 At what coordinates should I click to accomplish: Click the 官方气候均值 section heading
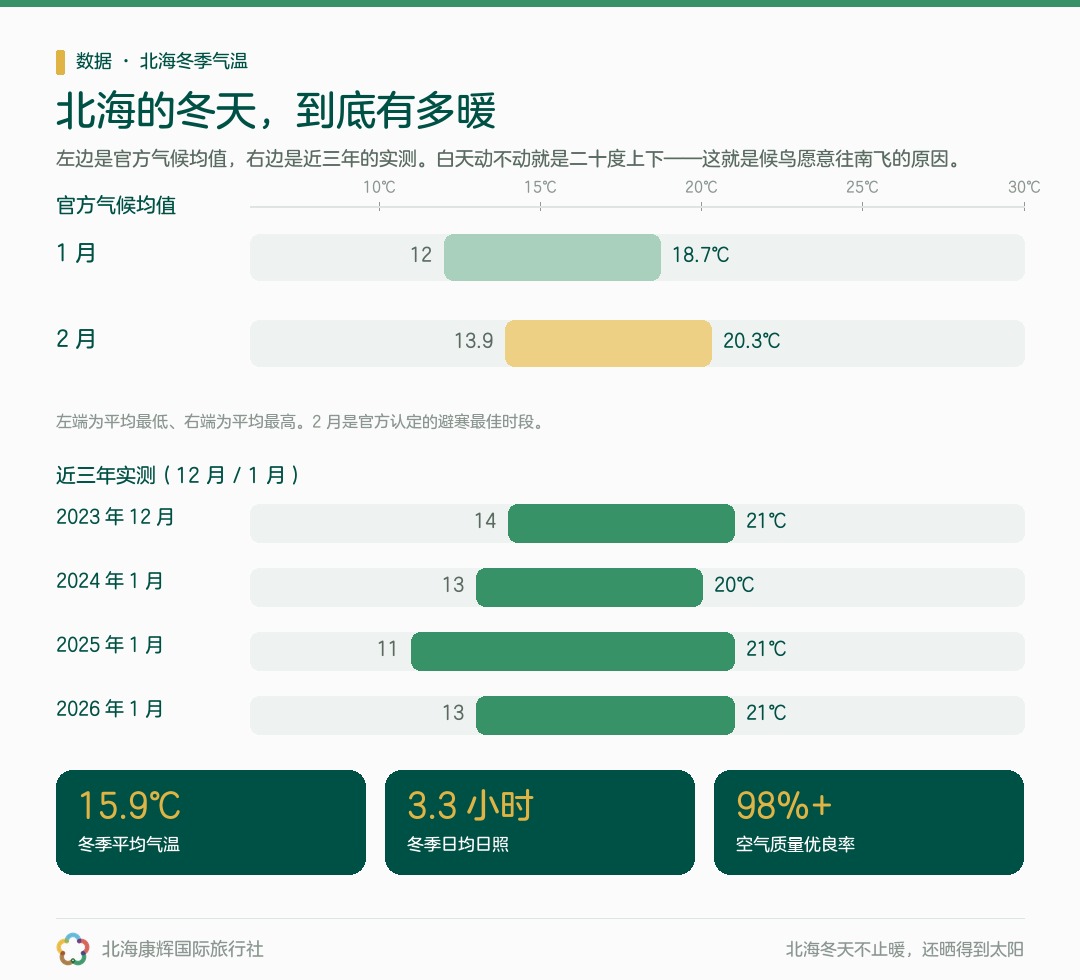point(116,205)
